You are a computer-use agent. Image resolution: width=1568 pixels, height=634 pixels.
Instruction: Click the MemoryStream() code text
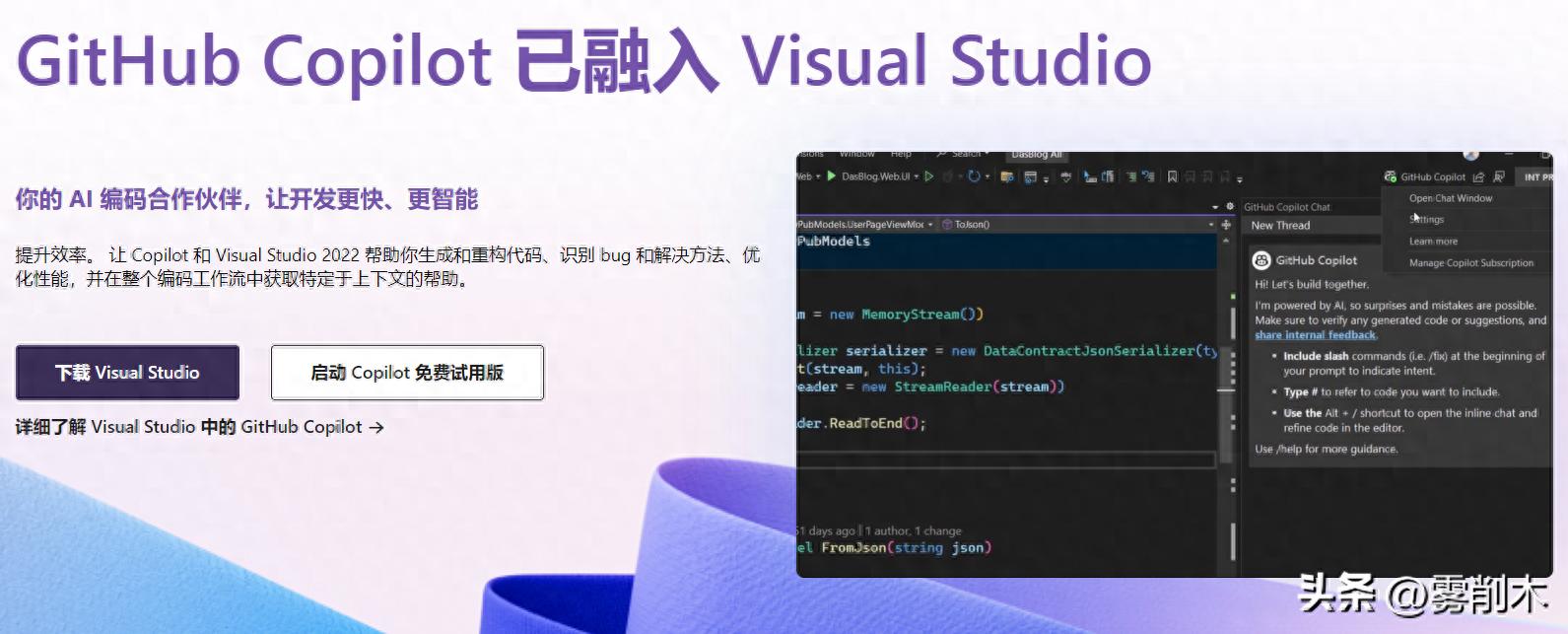921,315
